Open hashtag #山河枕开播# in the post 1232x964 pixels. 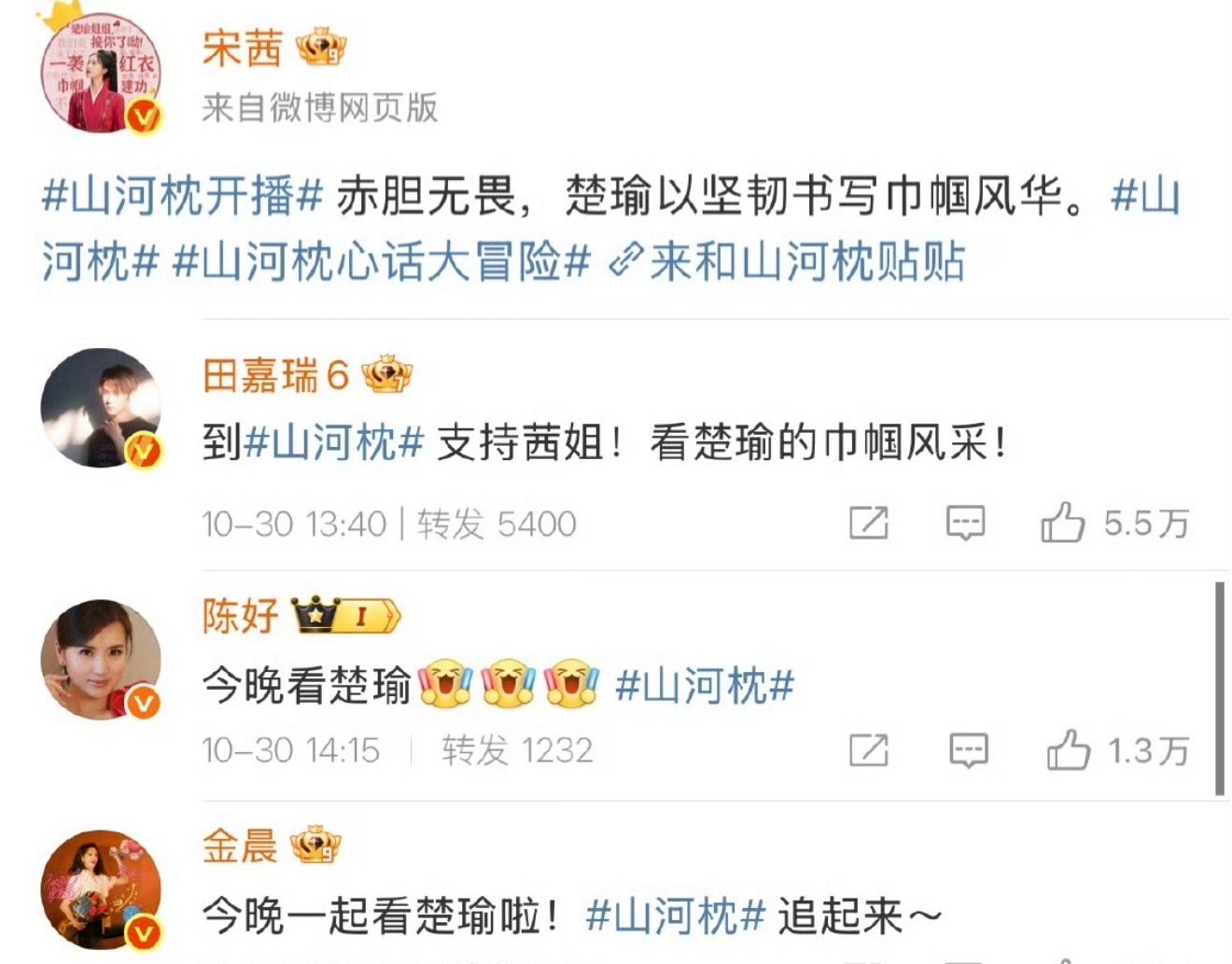183,196
